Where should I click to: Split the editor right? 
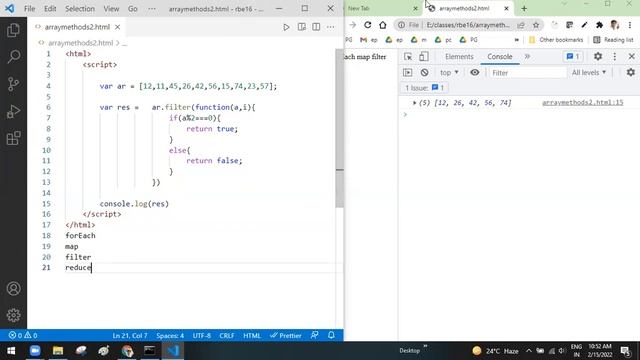(316, 27)
